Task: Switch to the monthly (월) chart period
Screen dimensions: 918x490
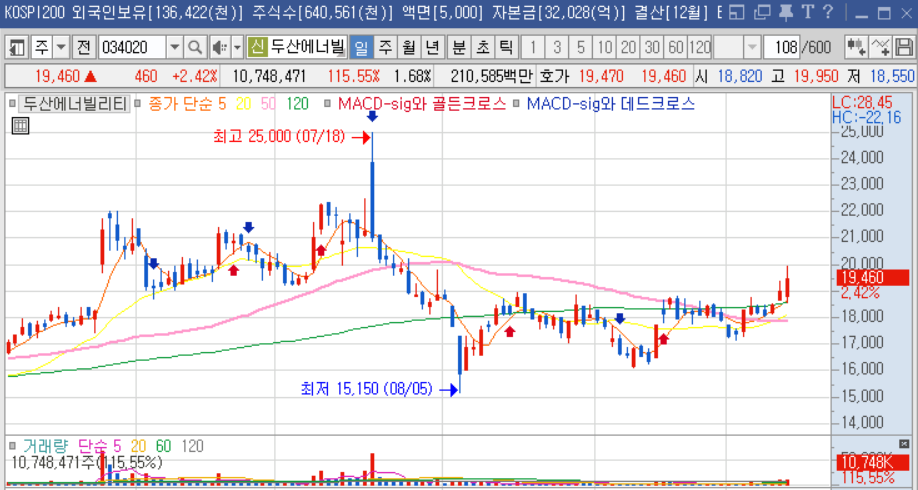Action: click(408, 48)
